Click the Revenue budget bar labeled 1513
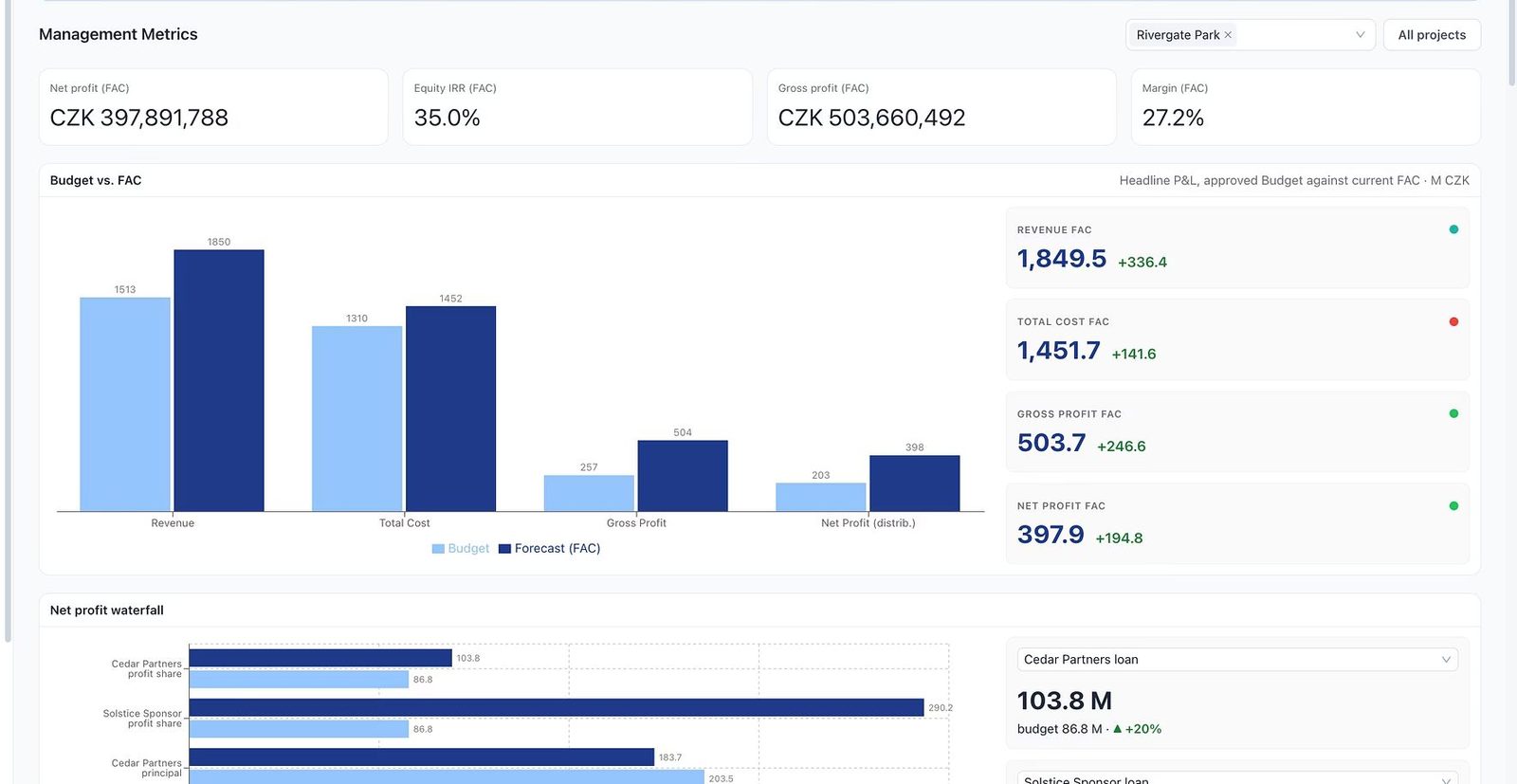Viewport: 1517px width, 784px height. click(125, 405)
